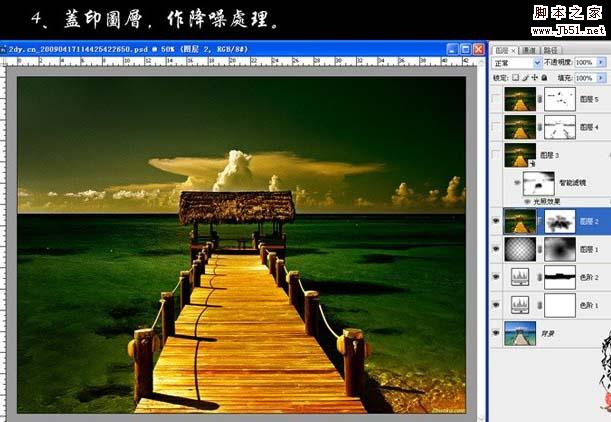This screenshot has height=422, width=611.
Task: Hide the 背景 background layer
Action: pos(496,333)
